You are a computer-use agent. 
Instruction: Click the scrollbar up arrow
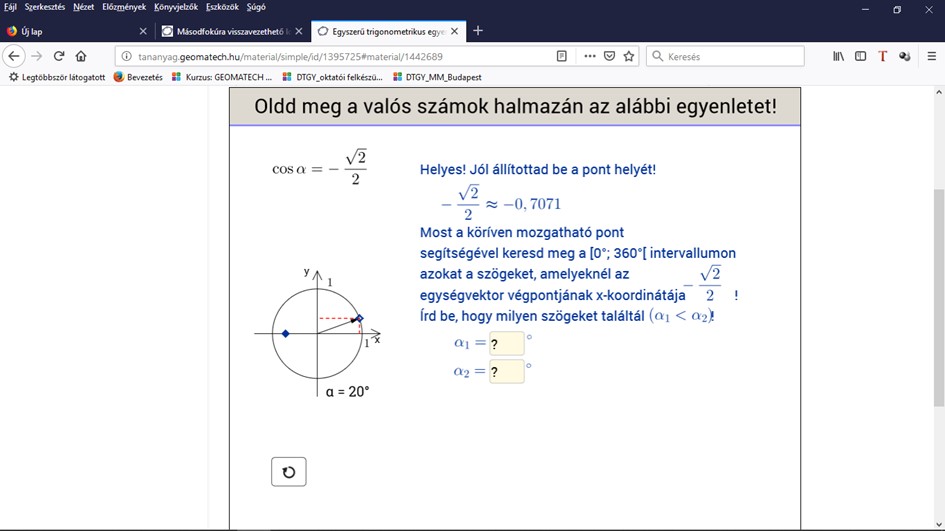[938, 92]
